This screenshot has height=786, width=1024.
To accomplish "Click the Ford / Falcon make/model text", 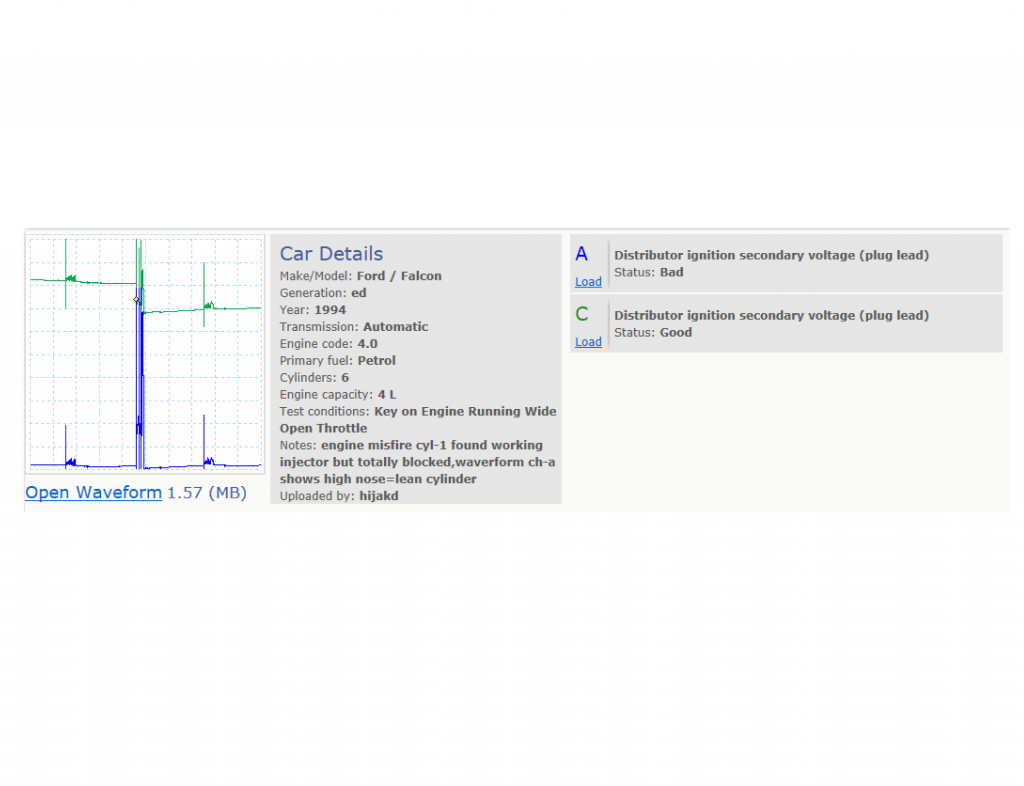I will pos(399,276).
